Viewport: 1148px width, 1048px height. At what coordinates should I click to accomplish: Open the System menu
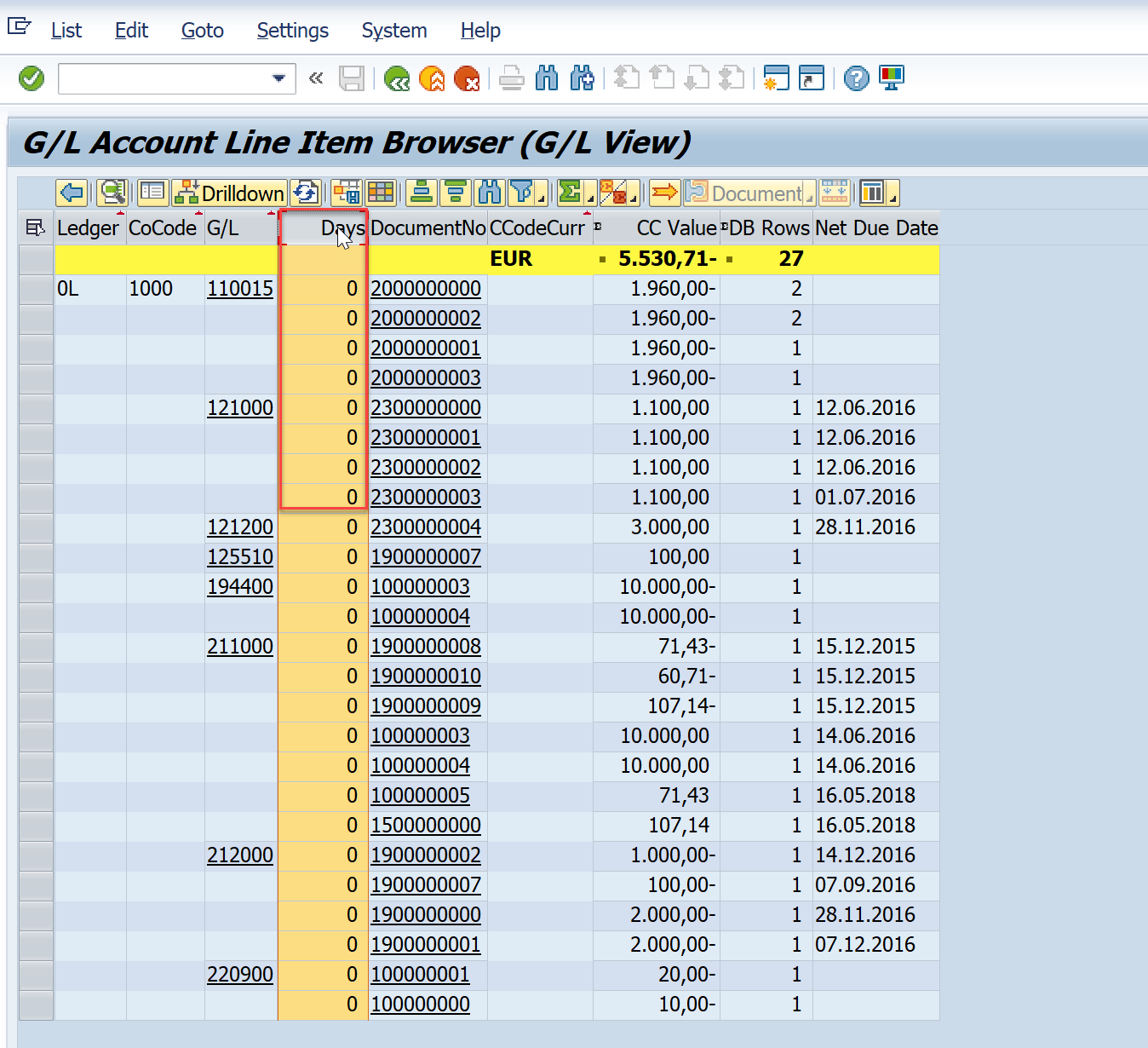(394, 31)
